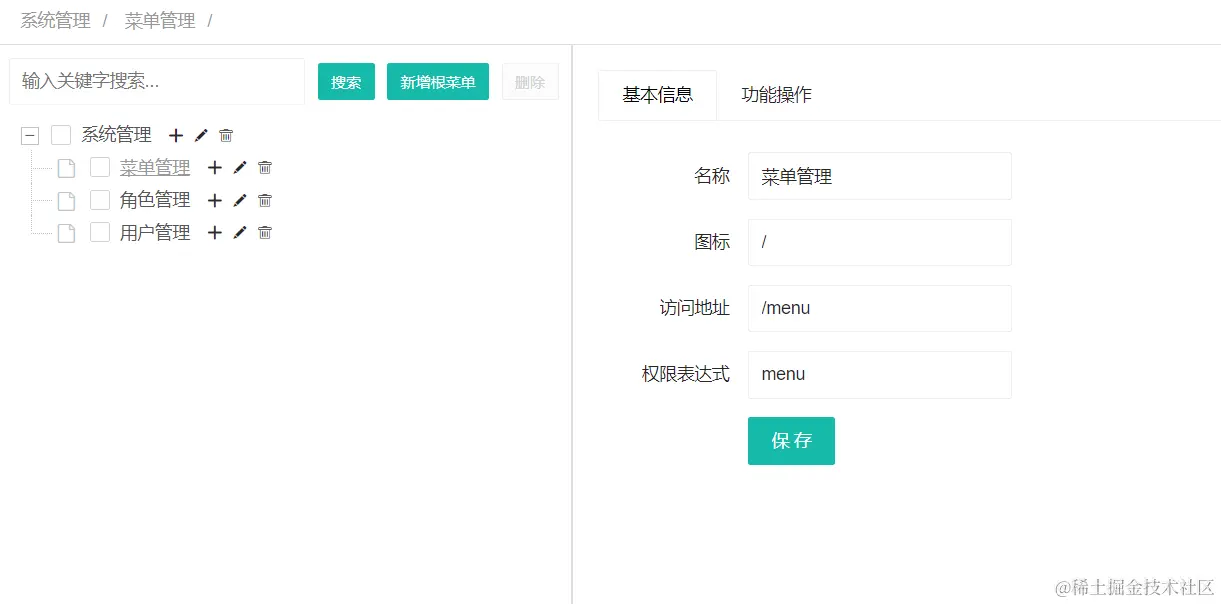Click the 名称 input field
The height and width of the screenshot is (604, 1221).
pyautogui.click(x=880, y=176)
